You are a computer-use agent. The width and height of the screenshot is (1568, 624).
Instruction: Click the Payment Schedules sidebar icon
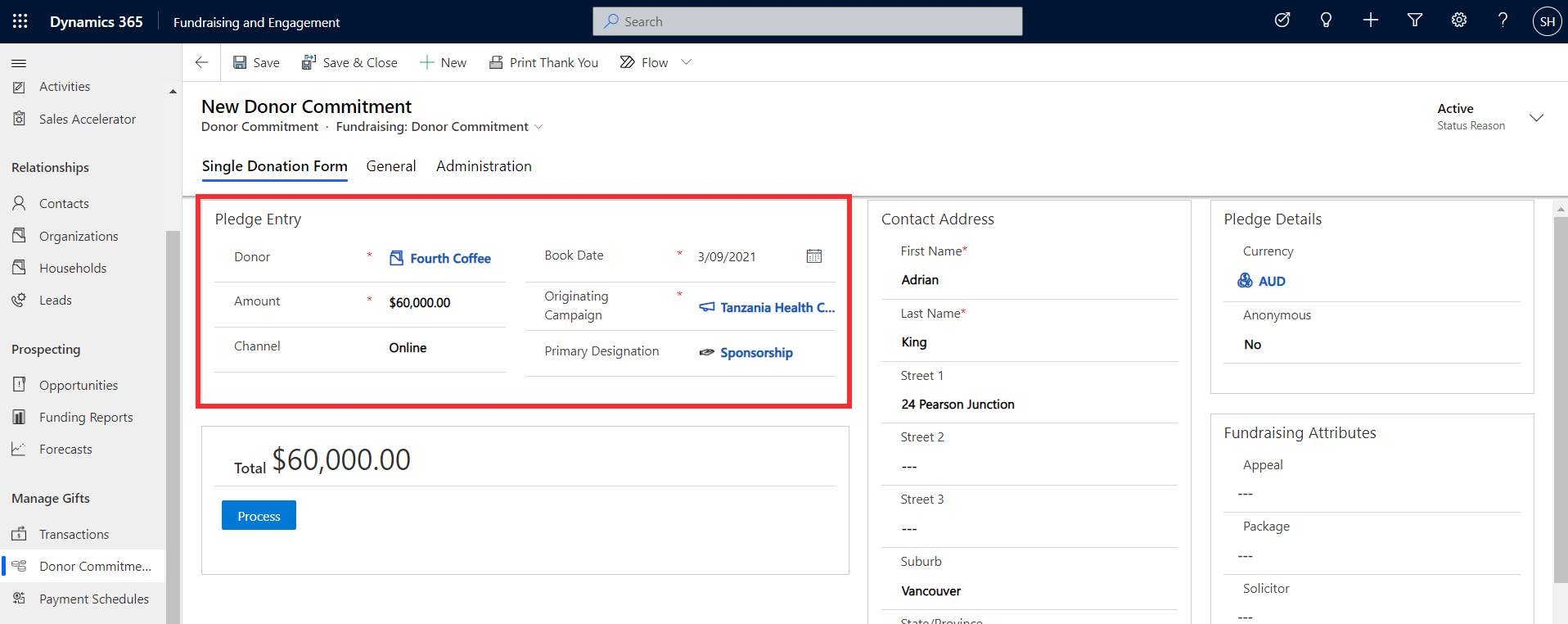(19, 599)
